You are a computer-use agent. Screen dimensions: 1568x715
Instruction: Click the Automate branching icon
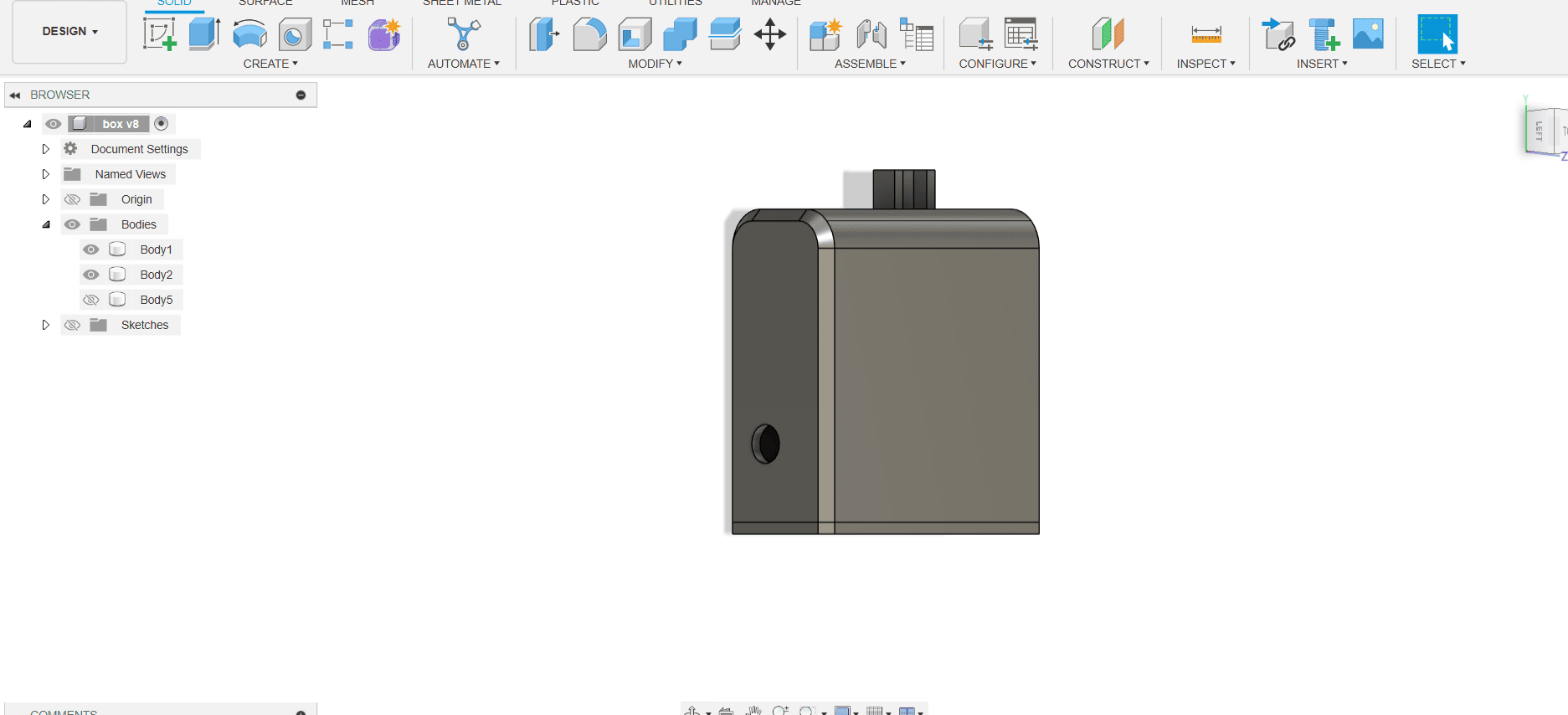point(463,34)
